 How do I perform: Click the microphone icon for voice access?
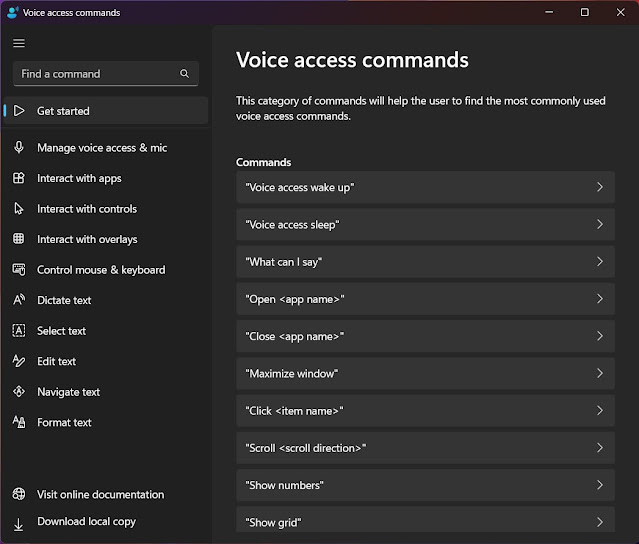pos(18,148)
